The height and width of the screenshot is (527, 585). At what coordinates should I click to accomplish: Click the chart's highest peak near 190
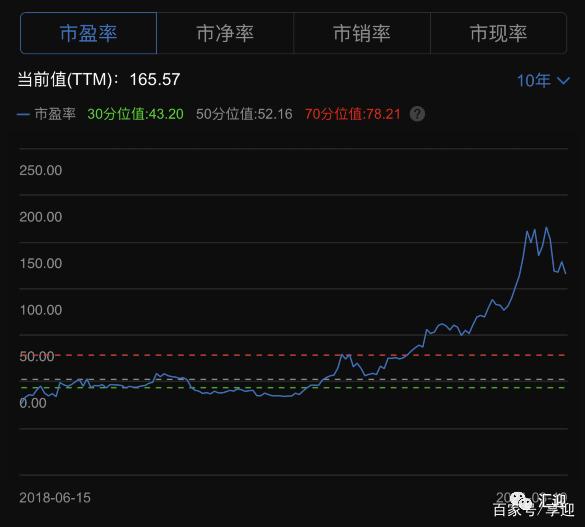547,227
